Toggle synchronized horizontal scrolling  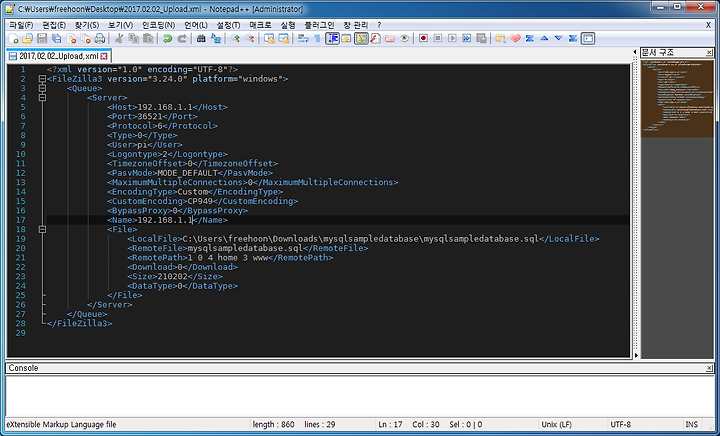point(284,39)
